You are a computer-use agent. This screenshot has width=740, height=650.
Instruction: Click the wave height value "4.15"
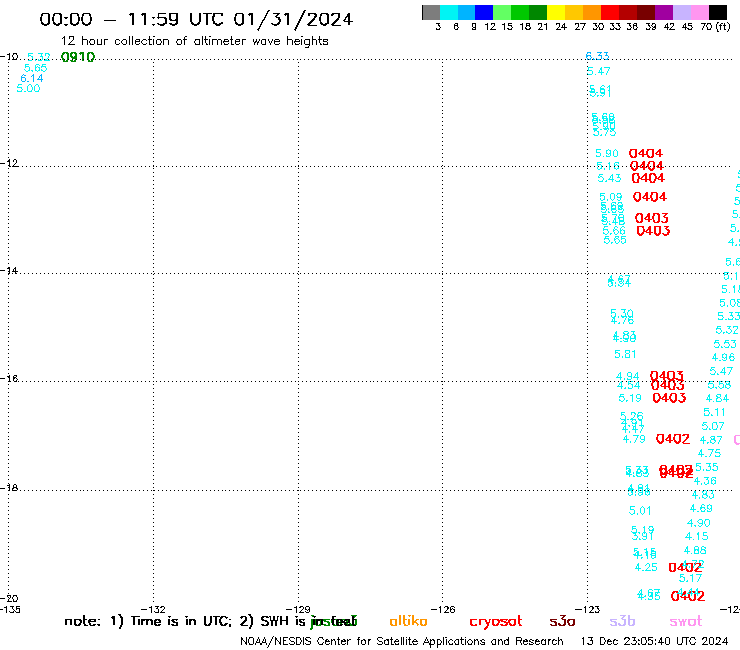coord(697,536)
